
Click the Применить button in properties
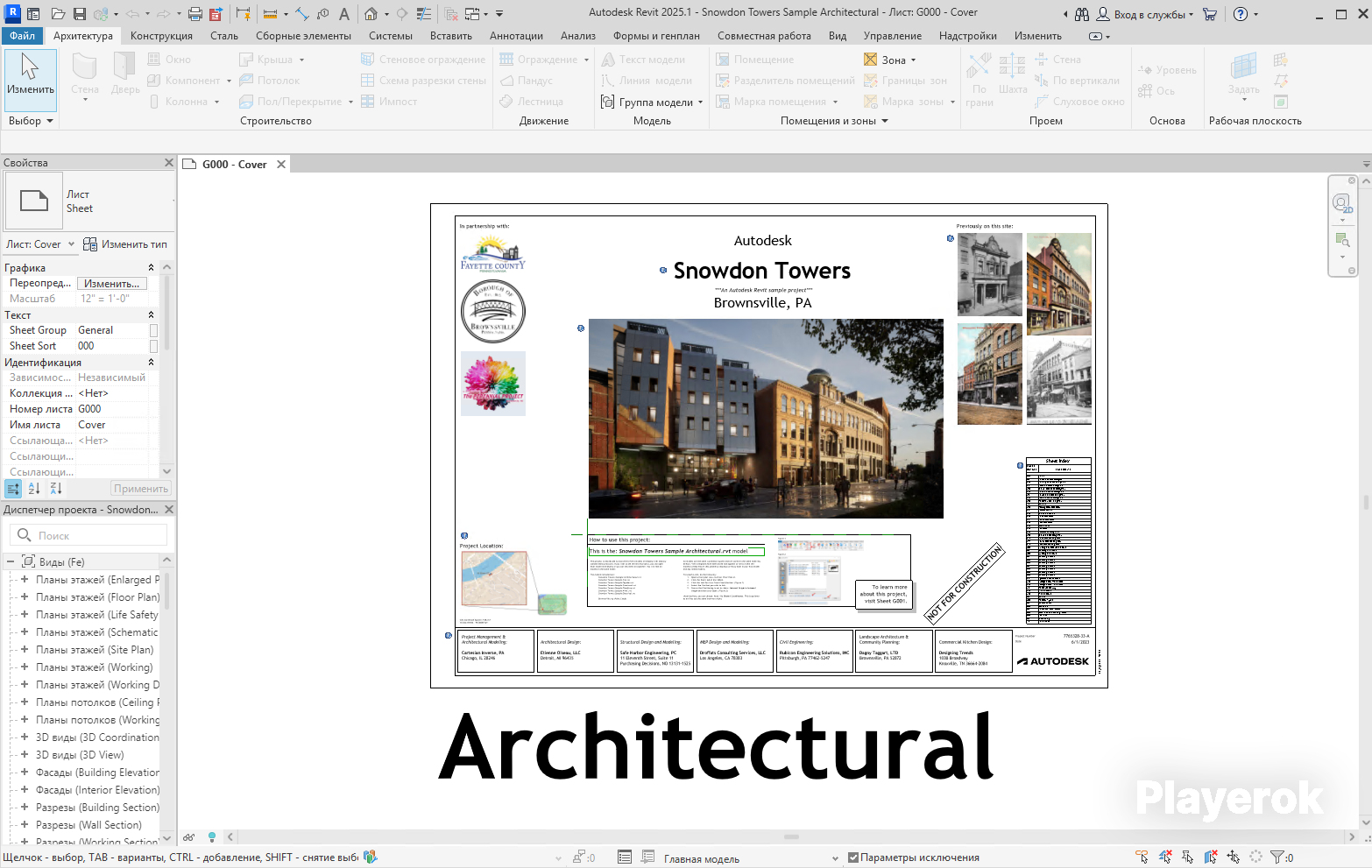(x=140, y=489)
